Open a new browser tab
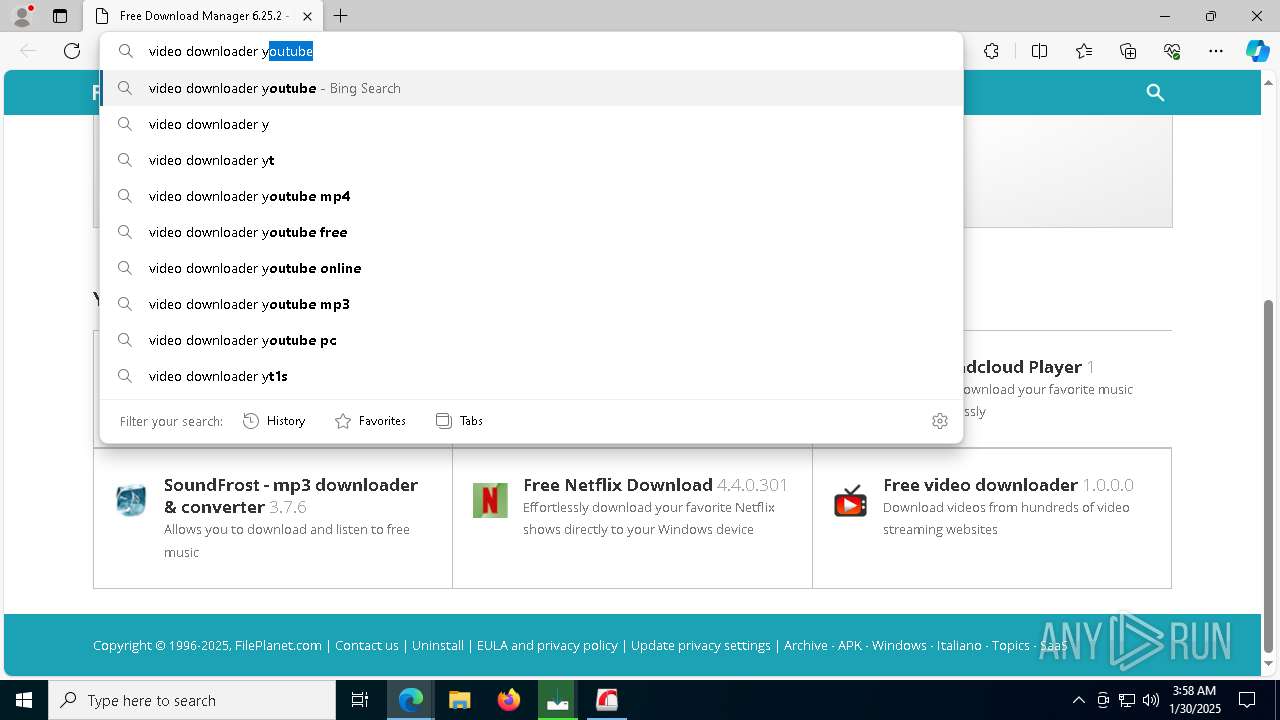This screenshot has height=720, width=1280. [341, 16]
